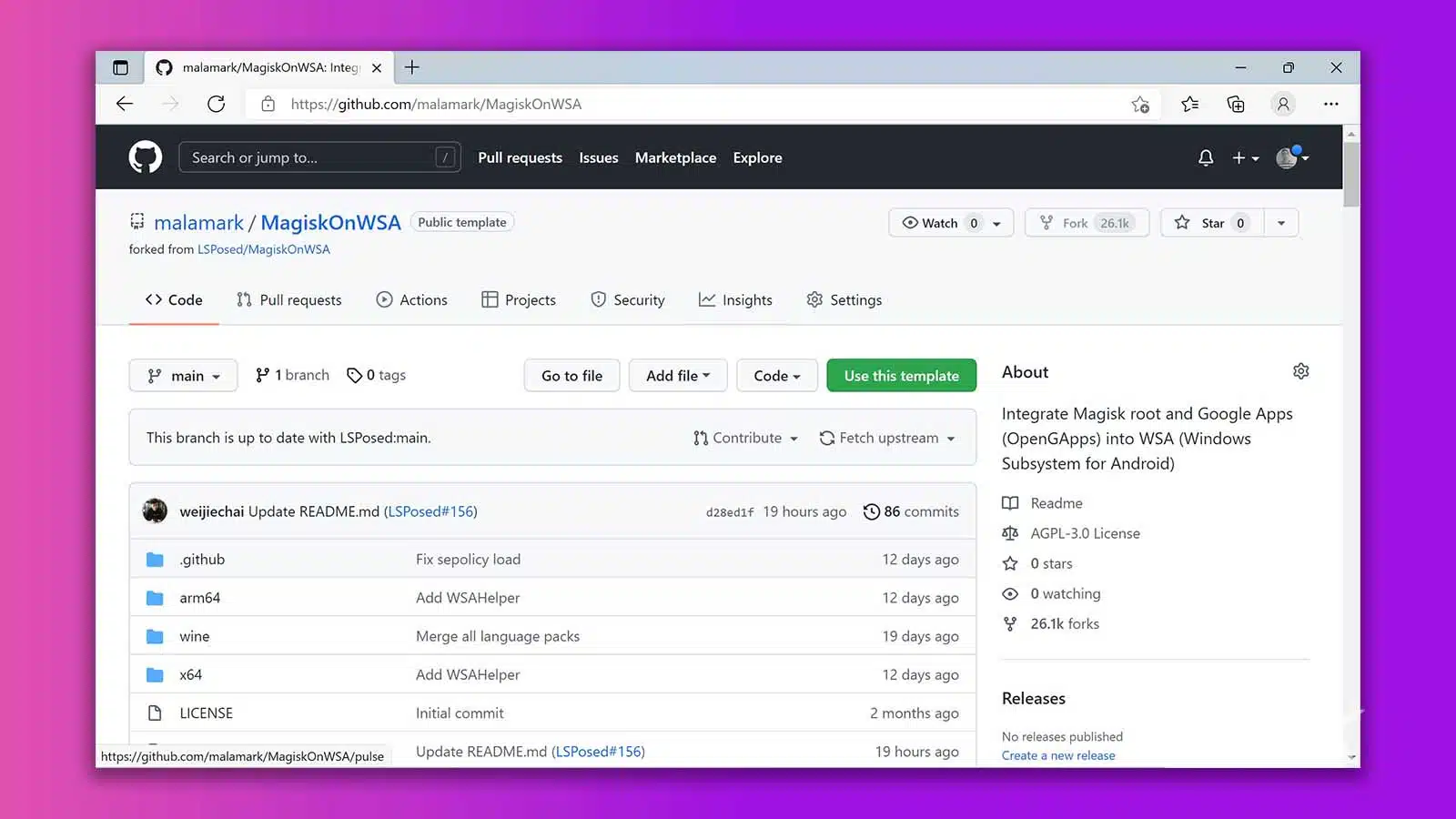This screenshot has height=819, width=1456.
Task: Open the notifications bell
Action: click(1206, 157)
